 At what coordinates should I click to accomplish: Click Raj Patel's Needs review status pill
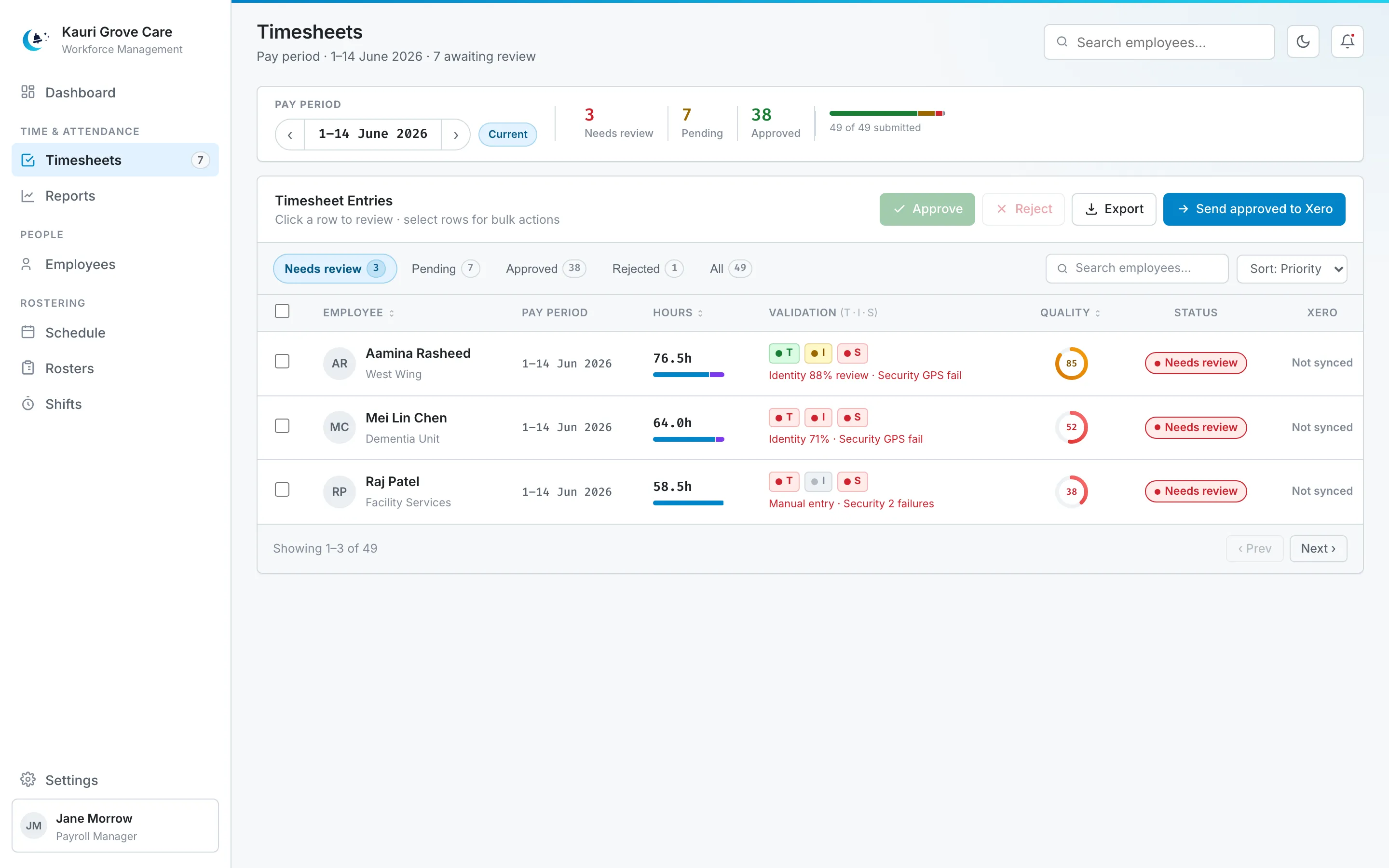click(x=1196, y=491)
